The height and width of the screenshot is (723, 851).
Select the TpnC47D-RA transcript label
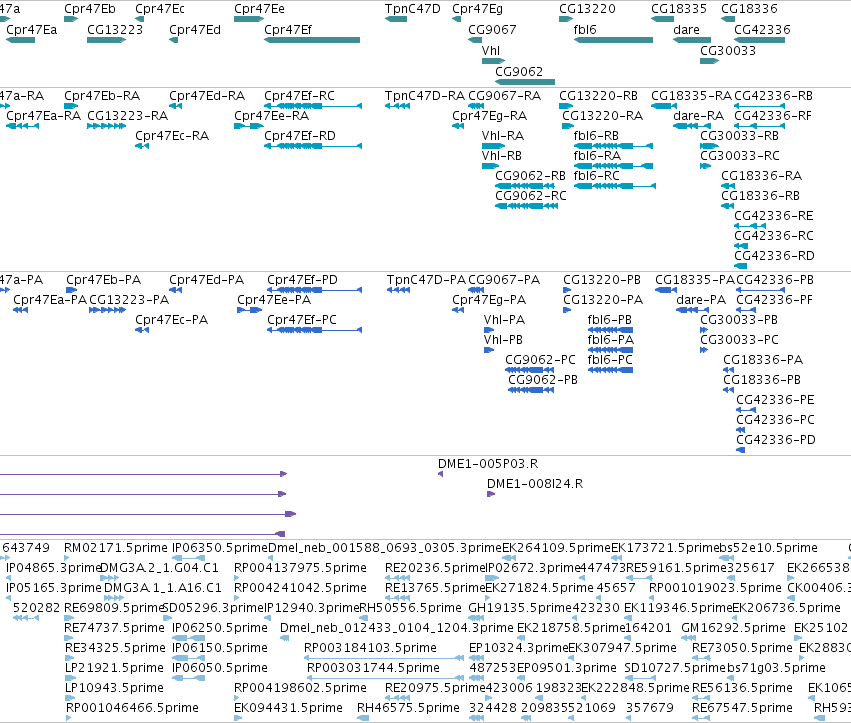(x=425, y=96)
